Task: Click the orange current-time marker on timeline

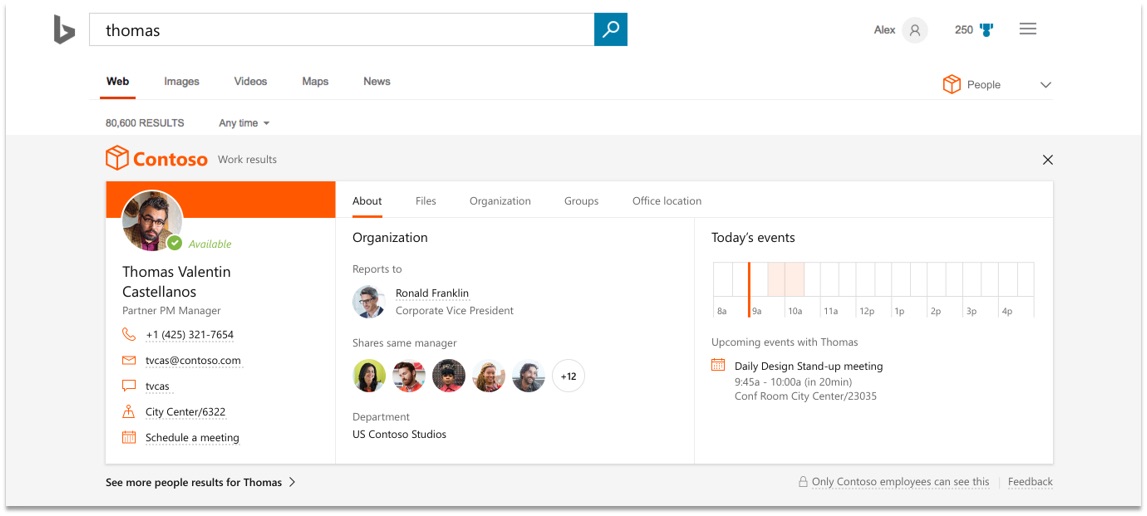Action: 749,289
